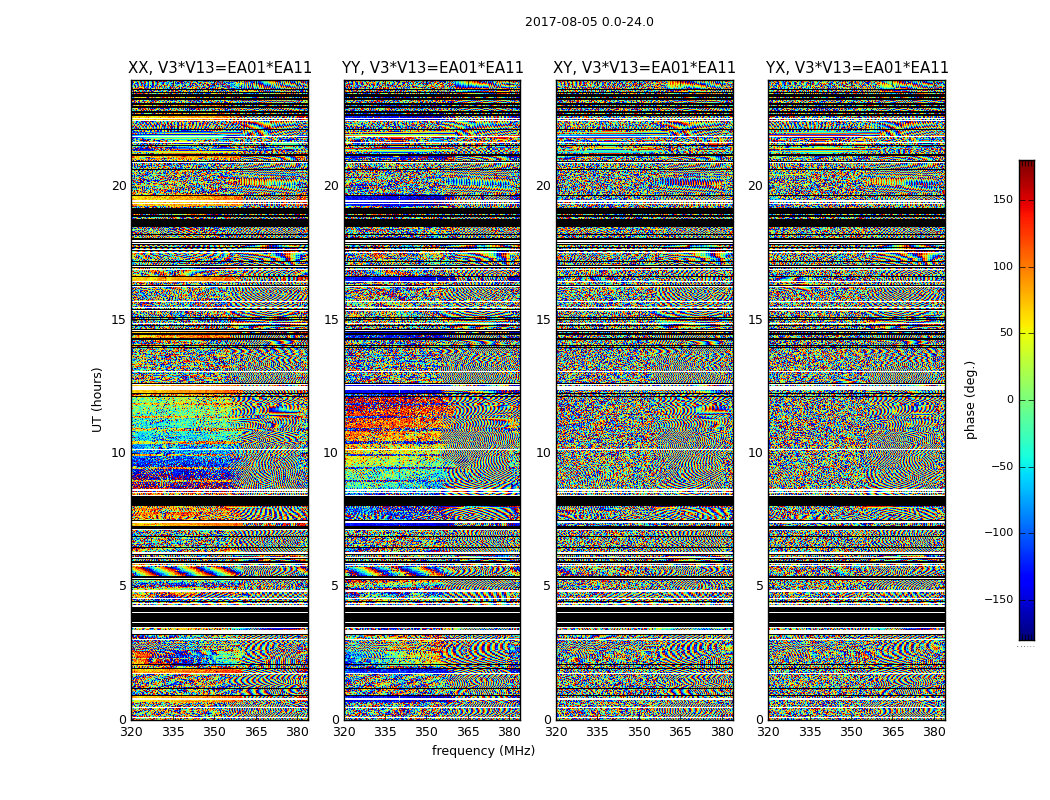This screenshot has width=1050, height=800.
Task: Click the "frequency (MHz)" x-axis label
Action: [483, 750]
